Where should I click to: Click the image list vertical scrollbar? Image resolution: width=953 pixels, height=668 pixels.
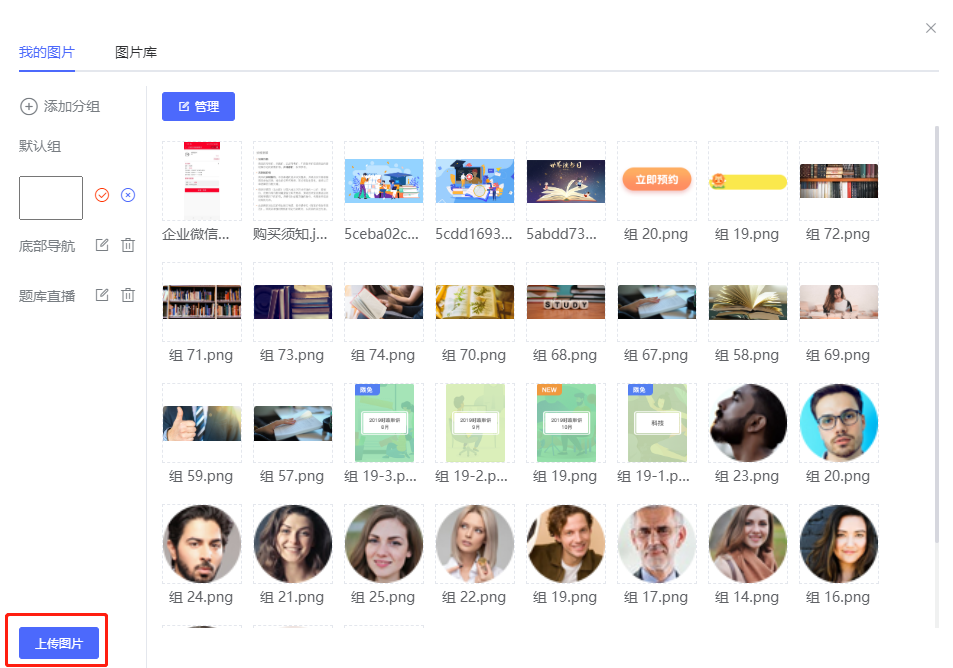click(937, 330)
